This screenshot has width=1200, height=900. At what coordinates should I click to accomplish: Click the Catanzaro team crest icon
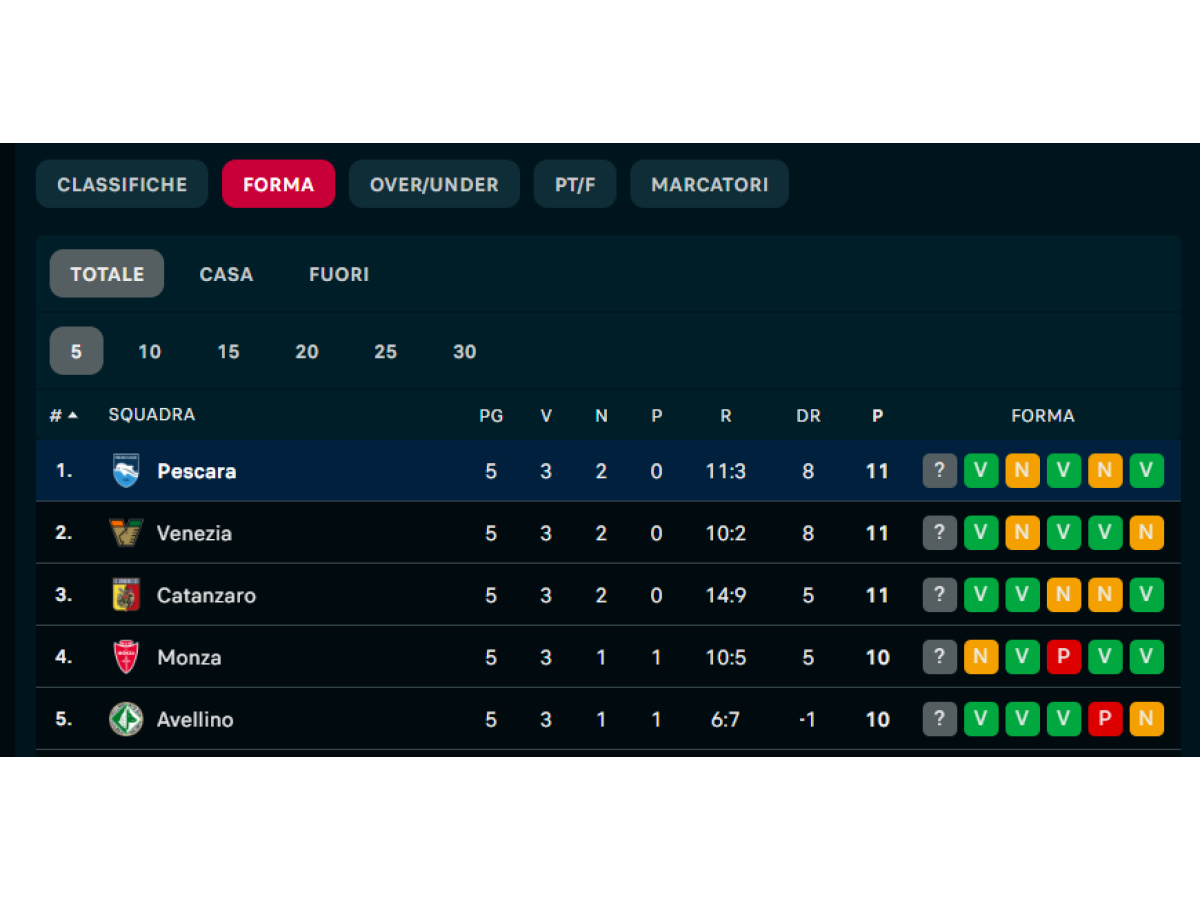click(x=126, y=595)
